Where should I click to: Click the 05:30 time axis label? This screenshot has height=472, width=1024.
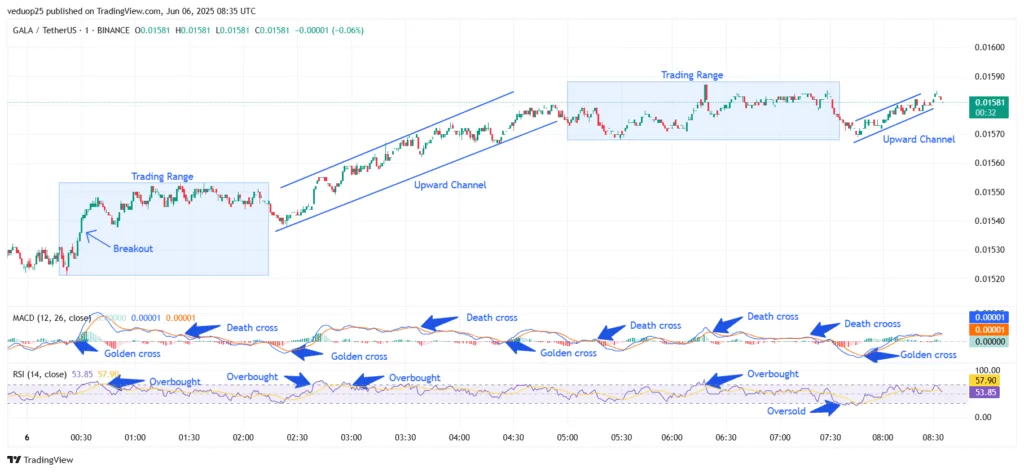(620, 437)
